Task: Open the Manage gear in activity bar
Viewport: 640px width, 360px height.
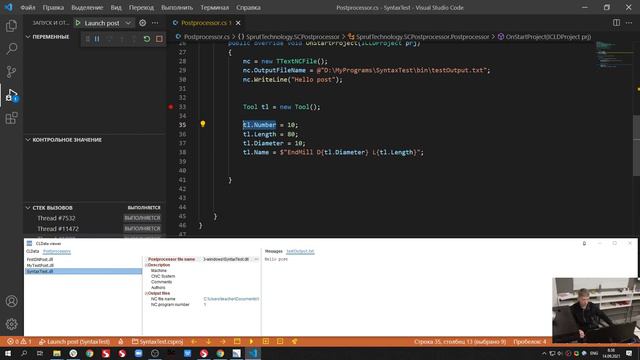Action: pyautogui.click(x=11, y=324)
